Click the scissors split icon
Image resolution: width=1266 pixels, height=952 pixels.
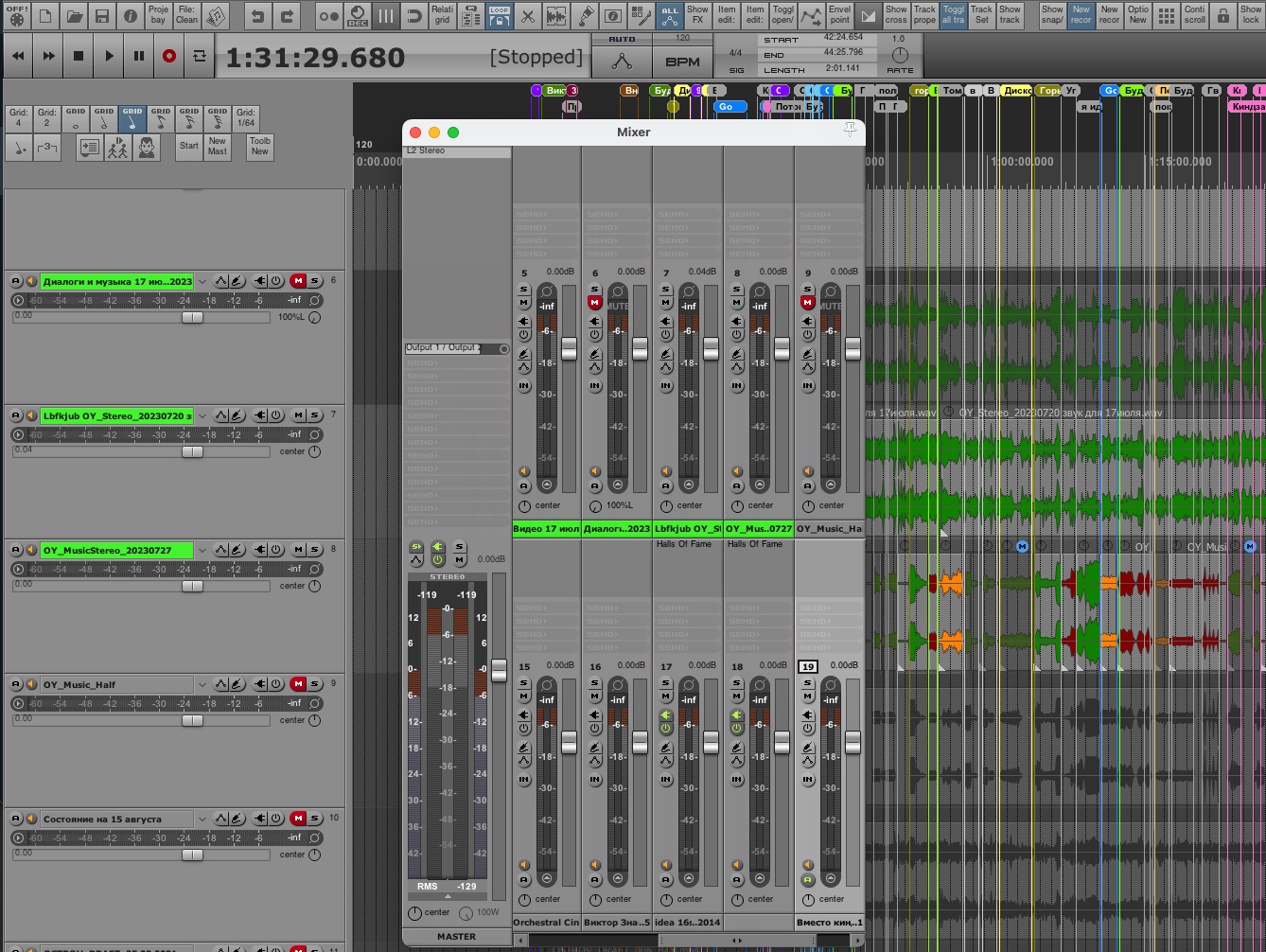[x=528, y=15]
